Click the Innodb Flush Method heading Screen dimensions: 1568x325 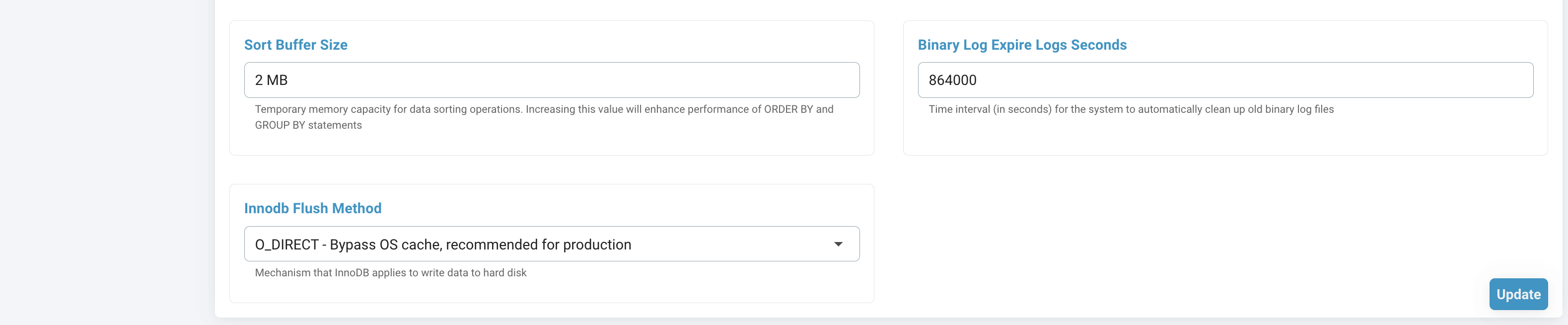(x=313, y=209)
